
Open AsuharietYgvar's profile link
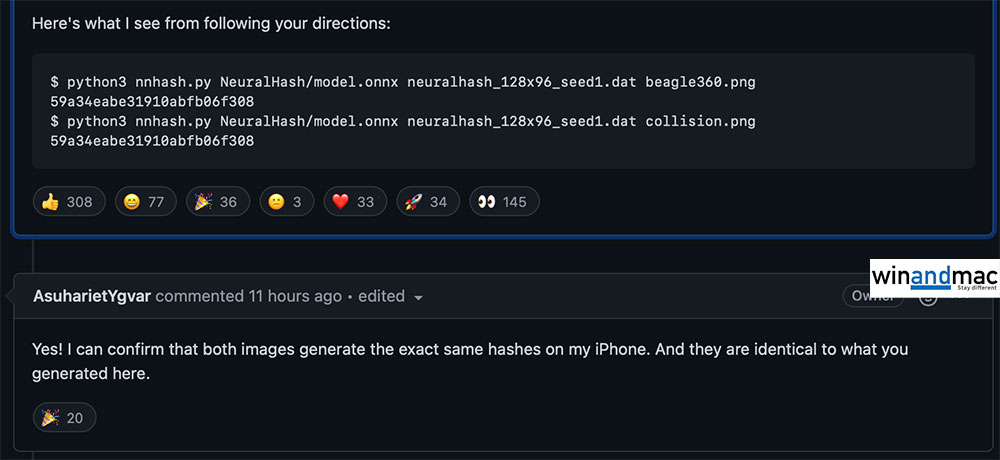[92, 296]
